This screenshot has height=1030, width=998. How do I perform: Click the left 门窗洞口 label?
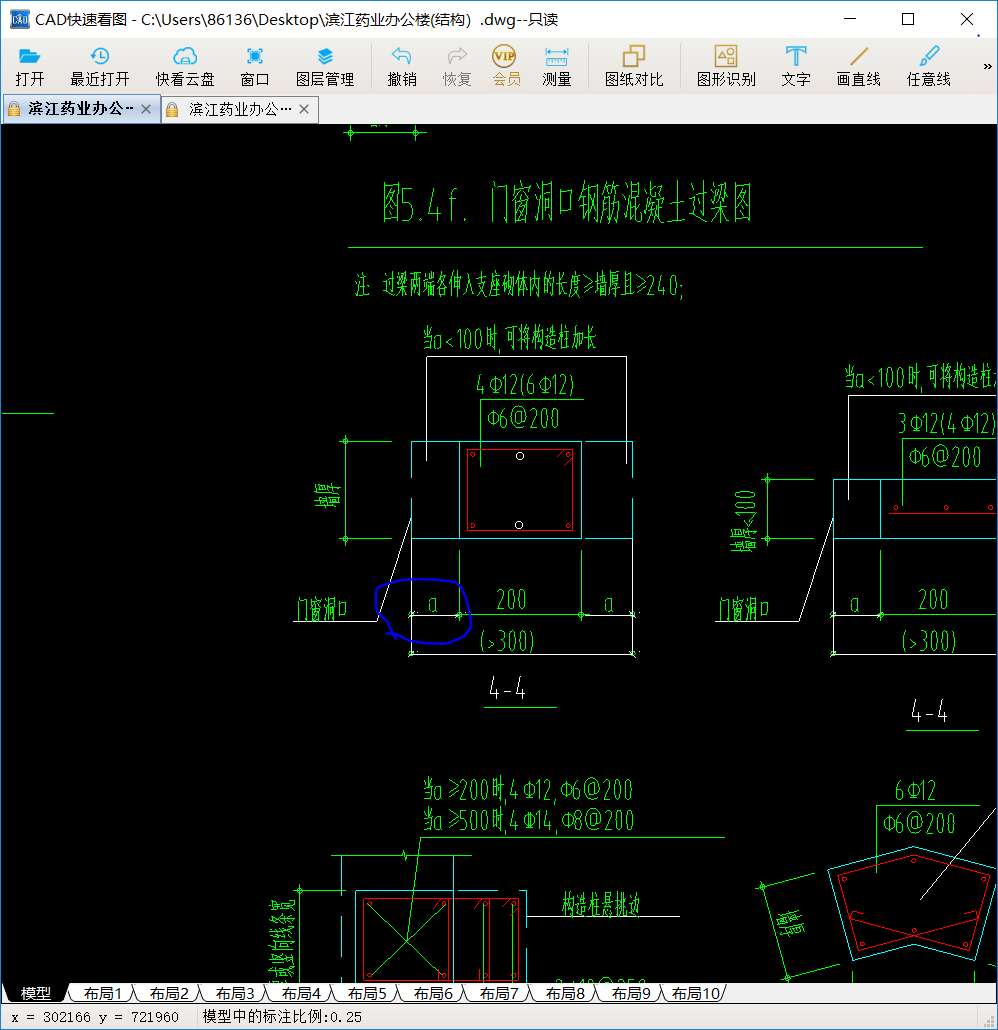pyautogui.click(x=321, y=609)
